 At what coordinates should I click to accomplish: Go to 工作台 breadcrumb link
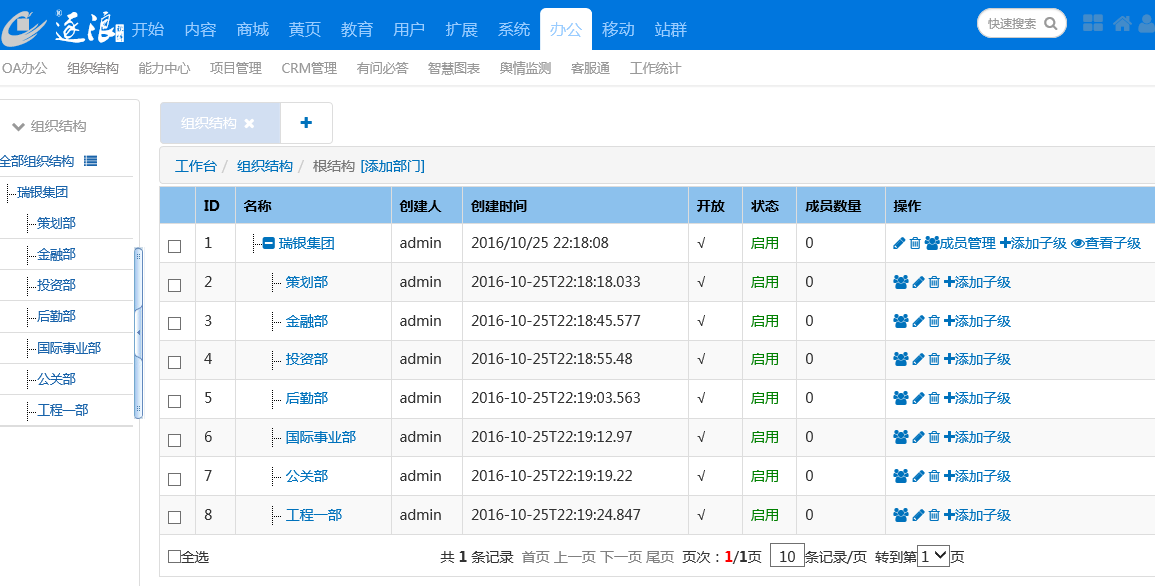pyautogui.click(x=196, y=166)
